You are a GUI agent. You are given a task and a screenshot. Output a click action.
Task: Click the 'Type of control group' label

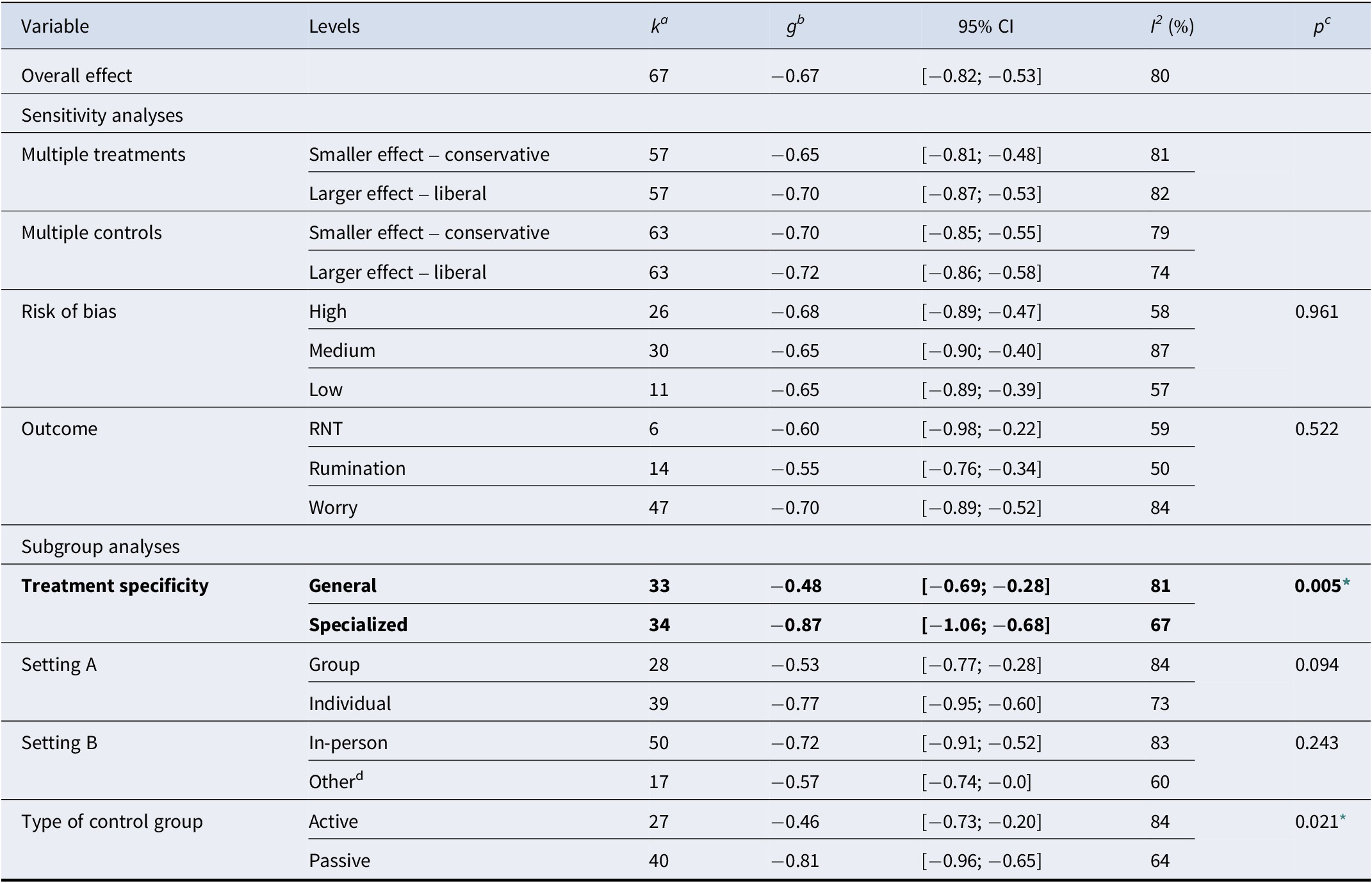[111, 821]
